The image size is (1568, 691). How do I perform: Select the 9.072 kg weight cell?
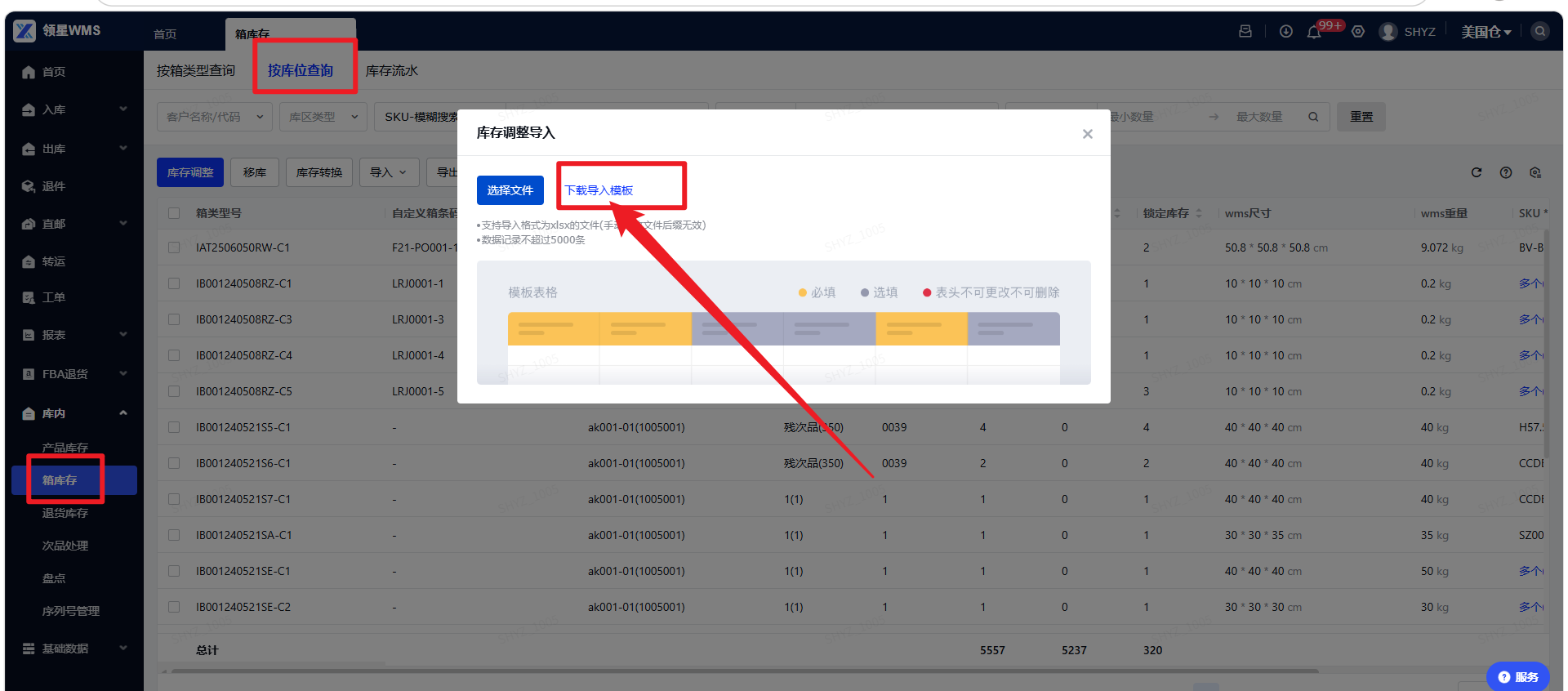click(1442, 247)
